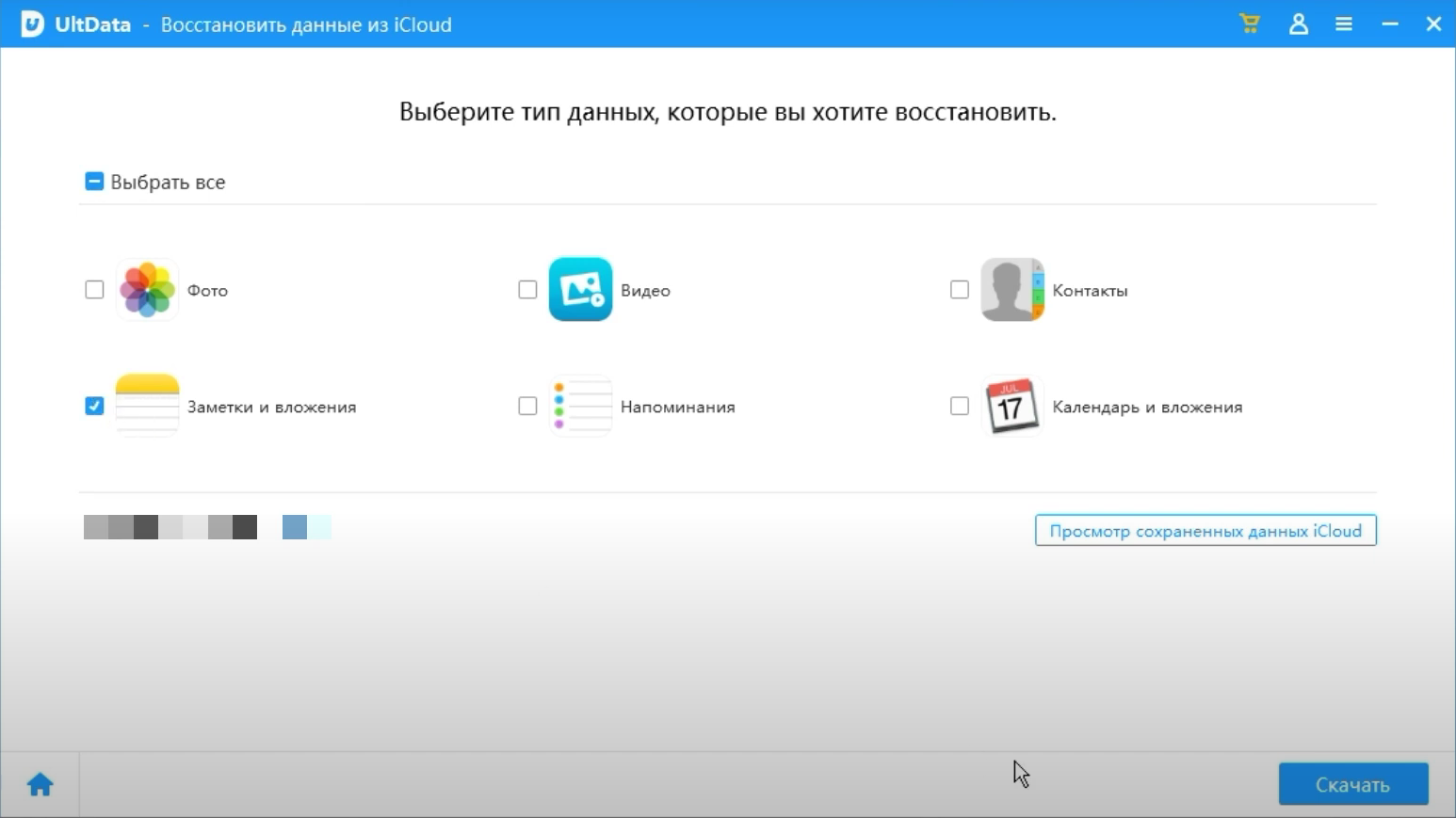Click the Контакты label
This screenshot has width=1456, height=818.
pyautogui.click(x=1090, y=290)
